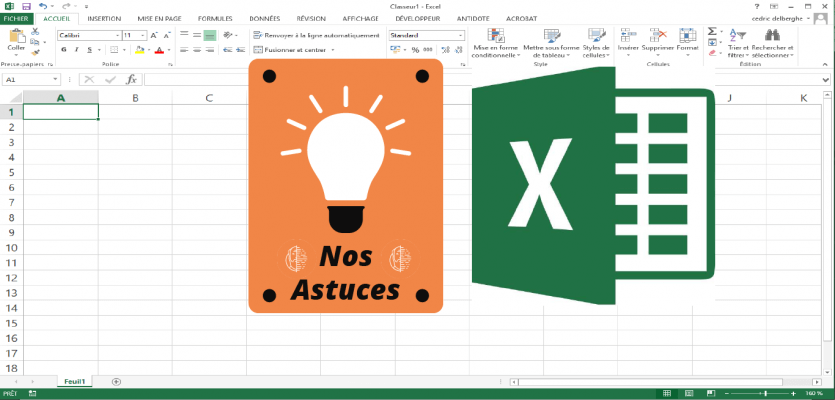This screenshot has height=400, width=835.
Task: Click the Copy icon
Action: [35, 42]
